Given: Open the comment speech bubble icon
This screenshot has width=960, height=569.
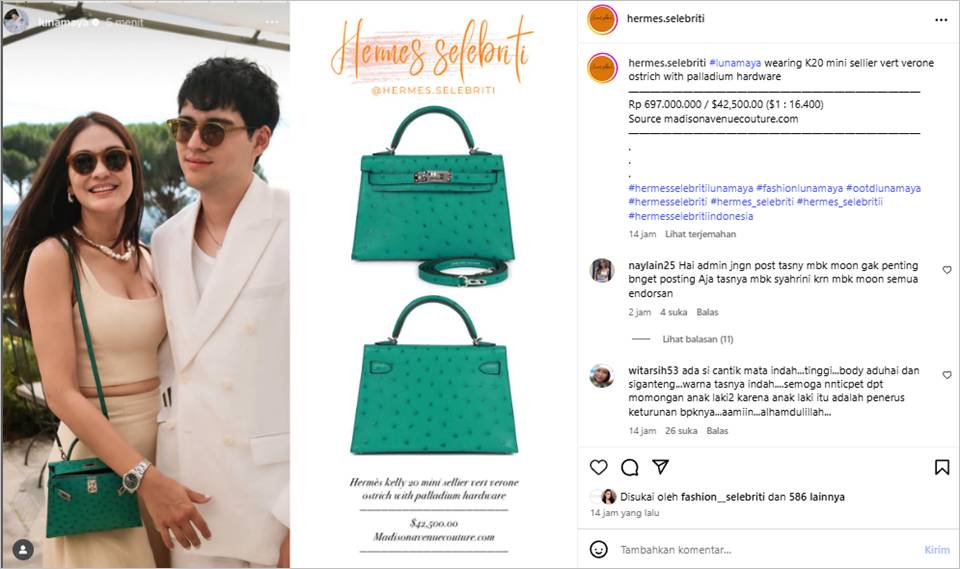Looking at the screenshot, I should [x=629, y=467].
